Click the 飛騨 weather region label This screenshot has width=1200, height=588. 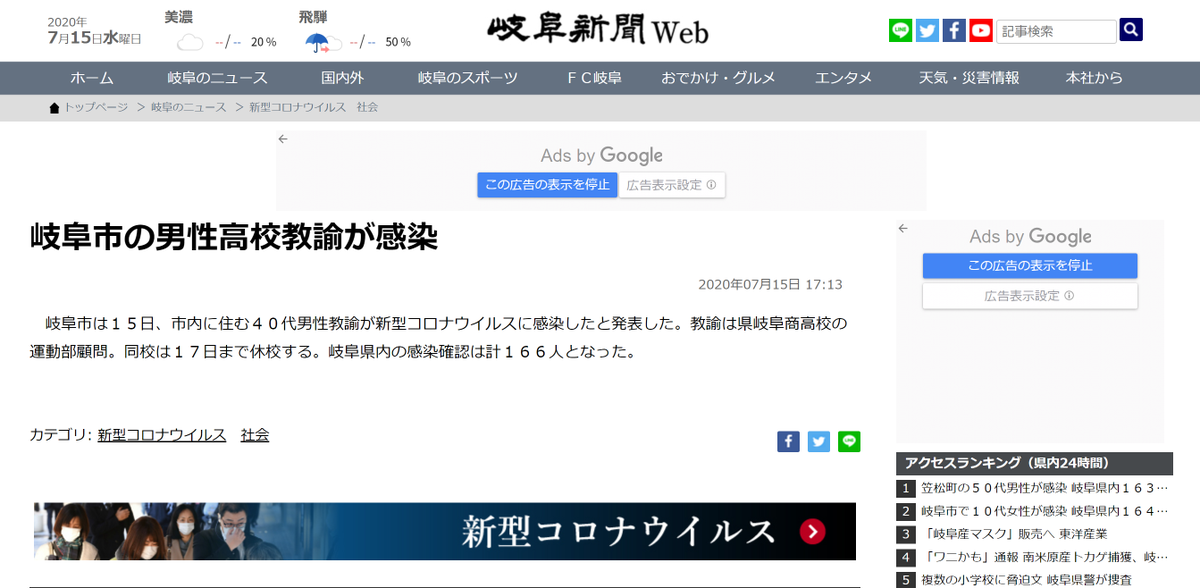click(x=312, y=17)
